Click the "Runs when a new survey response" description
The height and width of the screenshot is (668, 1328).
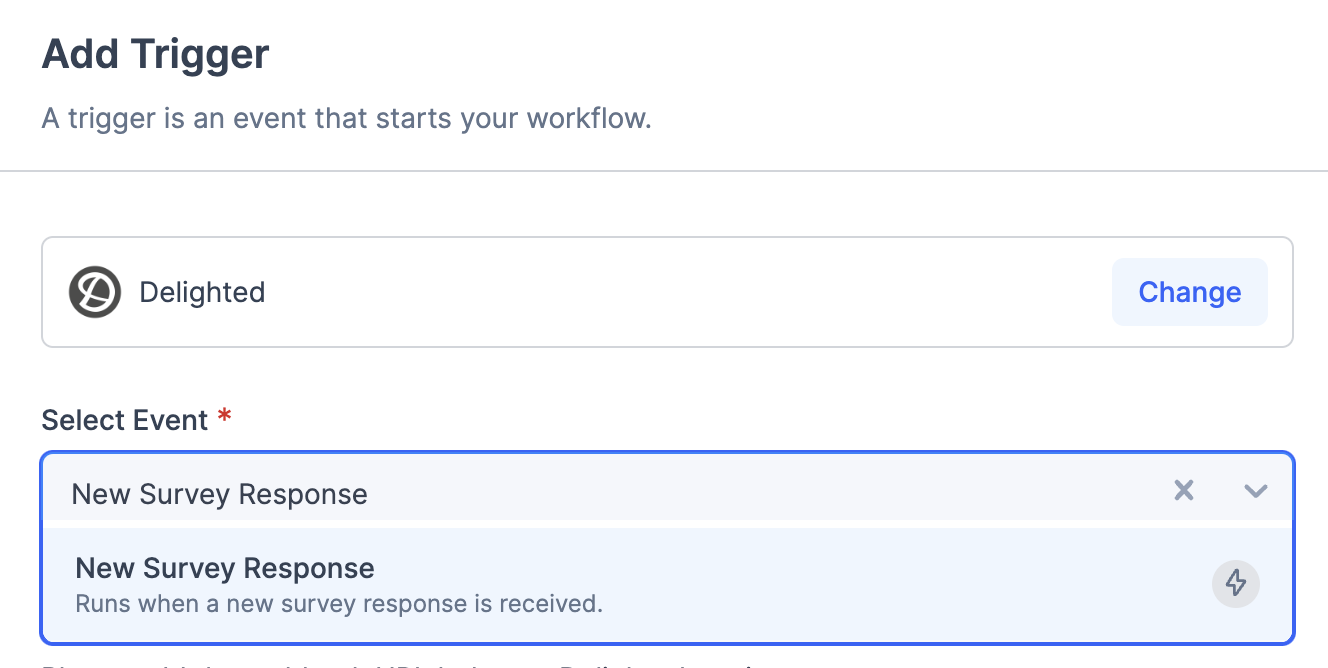pos(339,604)
